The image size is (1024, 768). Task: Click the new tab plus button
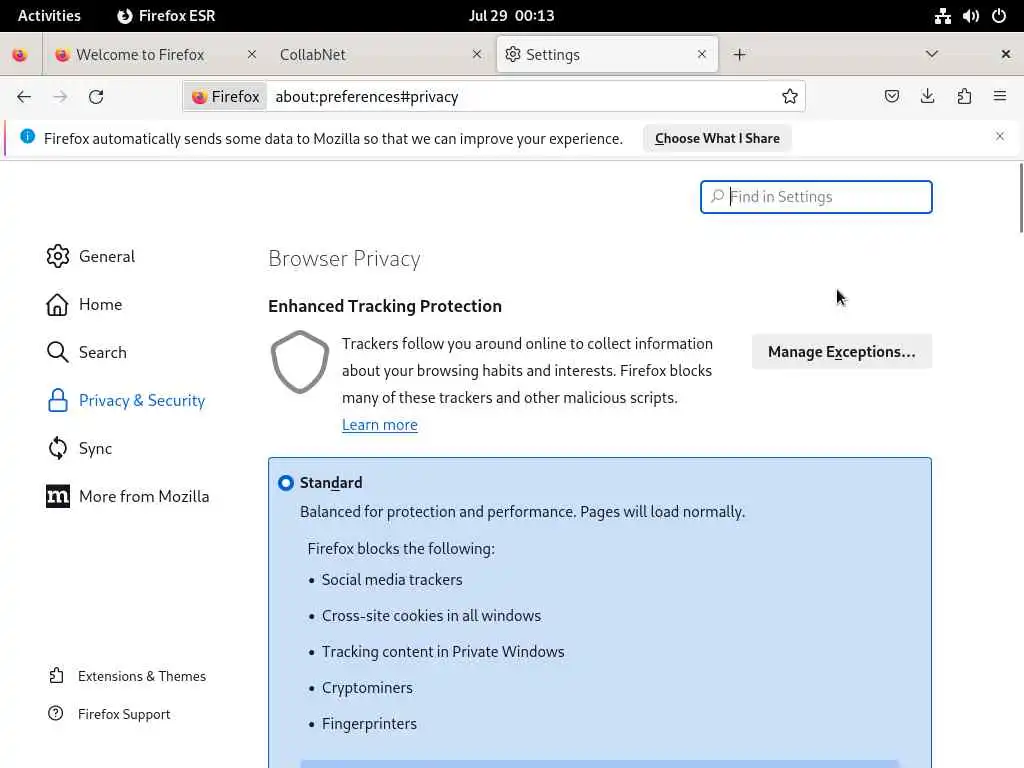(x=740, y=55)
